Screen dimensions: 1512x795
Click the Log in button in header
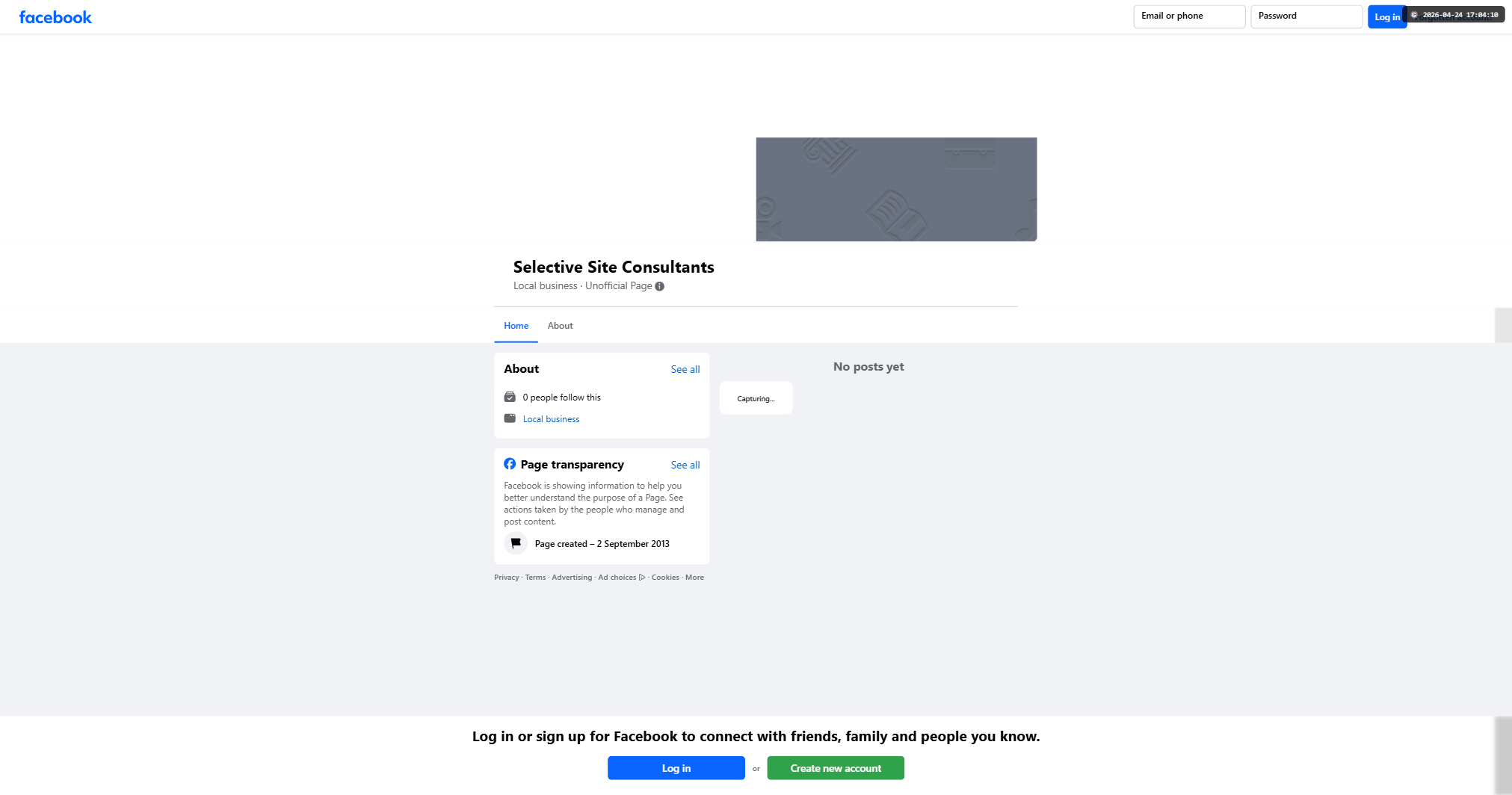tap(1387, 16)
